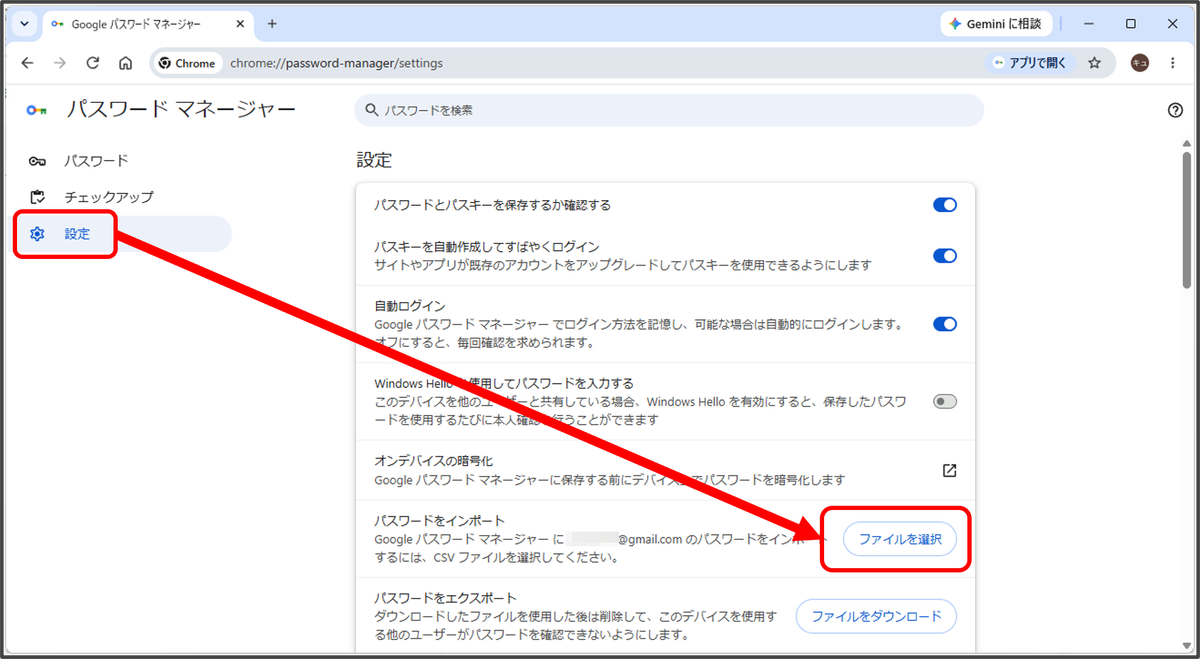Reload the page

(x=93, y=63)
